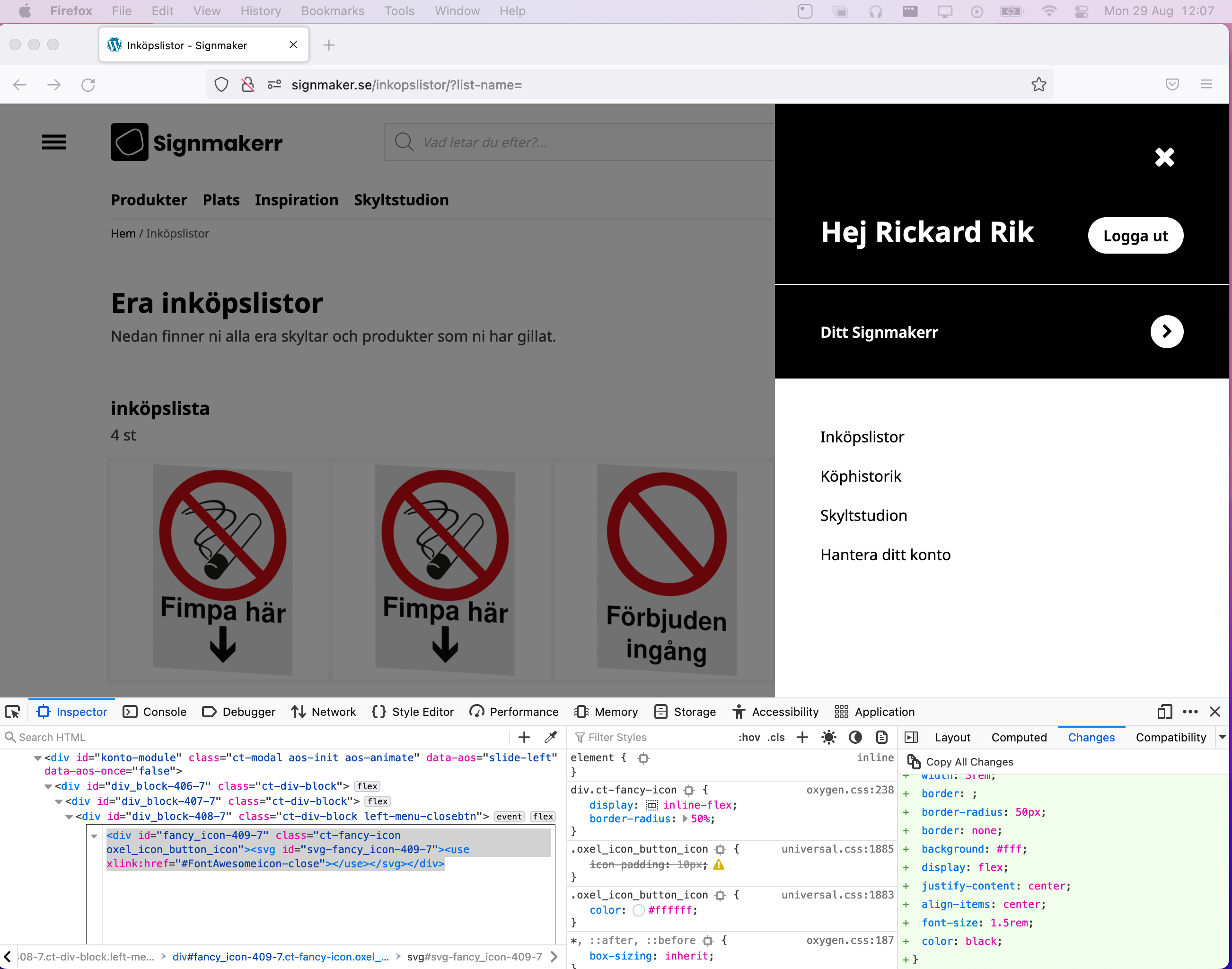Toggle light color scheme simulation sun icon

click(829, 737)
